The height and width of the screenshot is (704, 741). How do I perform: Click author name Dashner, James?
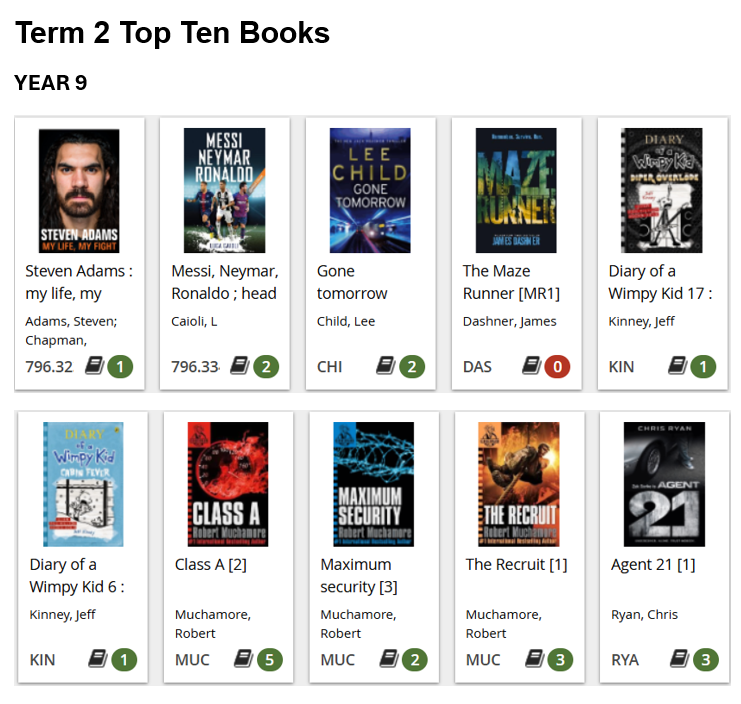pyautogui.click(x=509, y=321)
